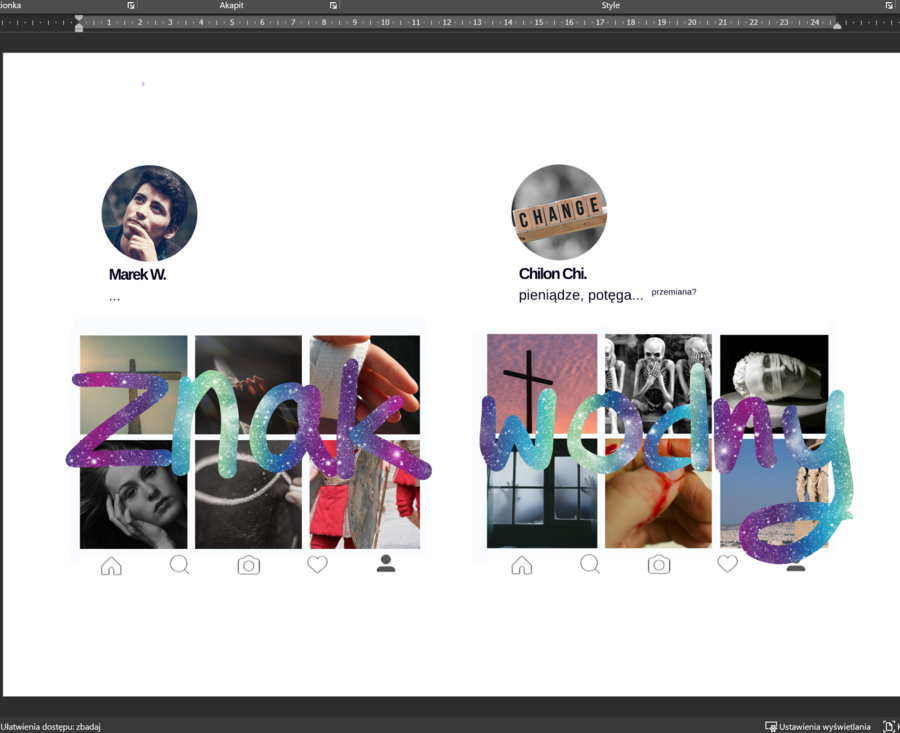The height and width of the screenshot is (733, 900).
Task: Select camera icon below Marek W. grid
Action: (248, 565)
